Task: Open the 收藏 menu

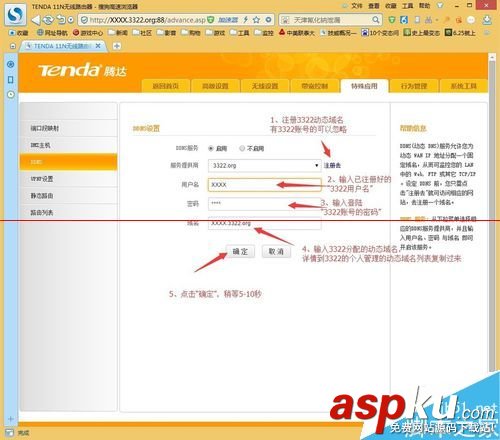Action: (390, 6)
